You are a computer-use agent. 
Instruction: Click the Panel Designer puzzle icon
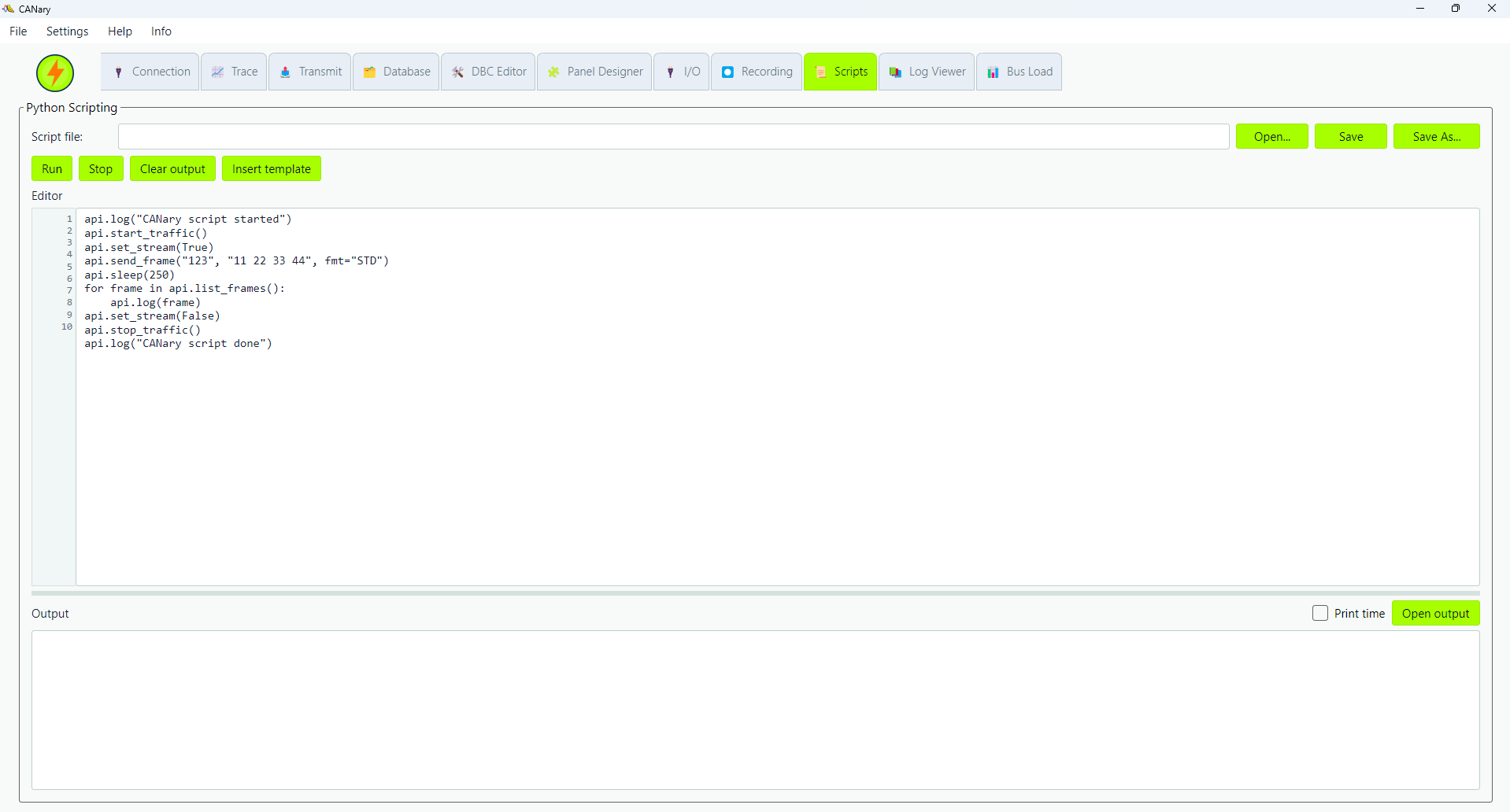coord(554,72)
